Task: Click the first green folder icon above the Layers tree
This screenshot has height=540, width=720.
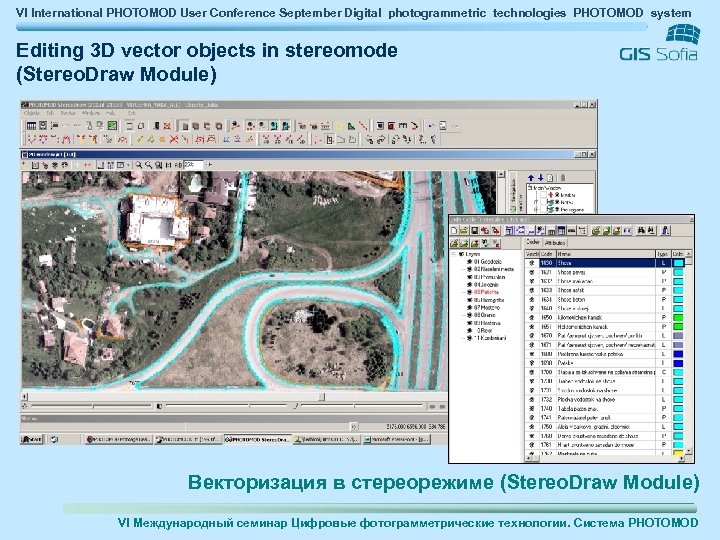Action: (x=454, y=243)
